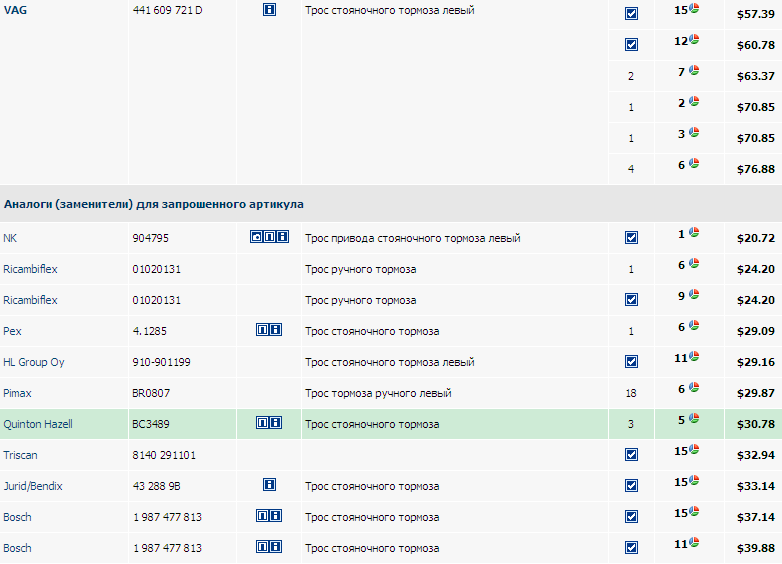
Task: Click pie-chart icon in VAG $63.37 row
Action: click(x=694, y=70)
